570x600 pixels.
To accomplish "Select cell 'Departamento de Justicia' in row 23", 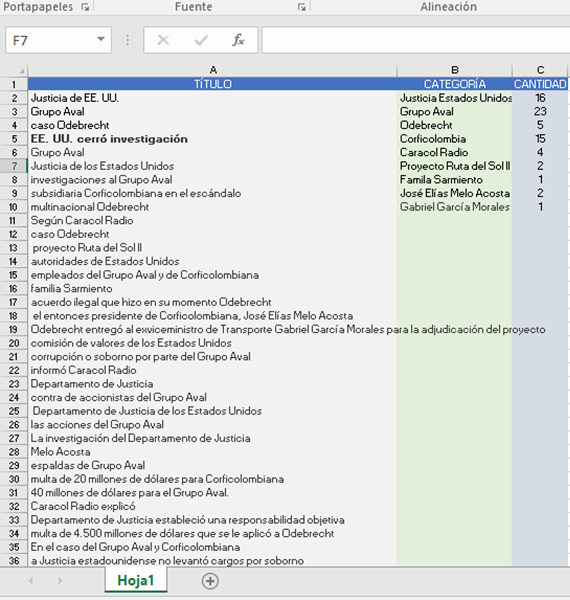I will (213, 384).
